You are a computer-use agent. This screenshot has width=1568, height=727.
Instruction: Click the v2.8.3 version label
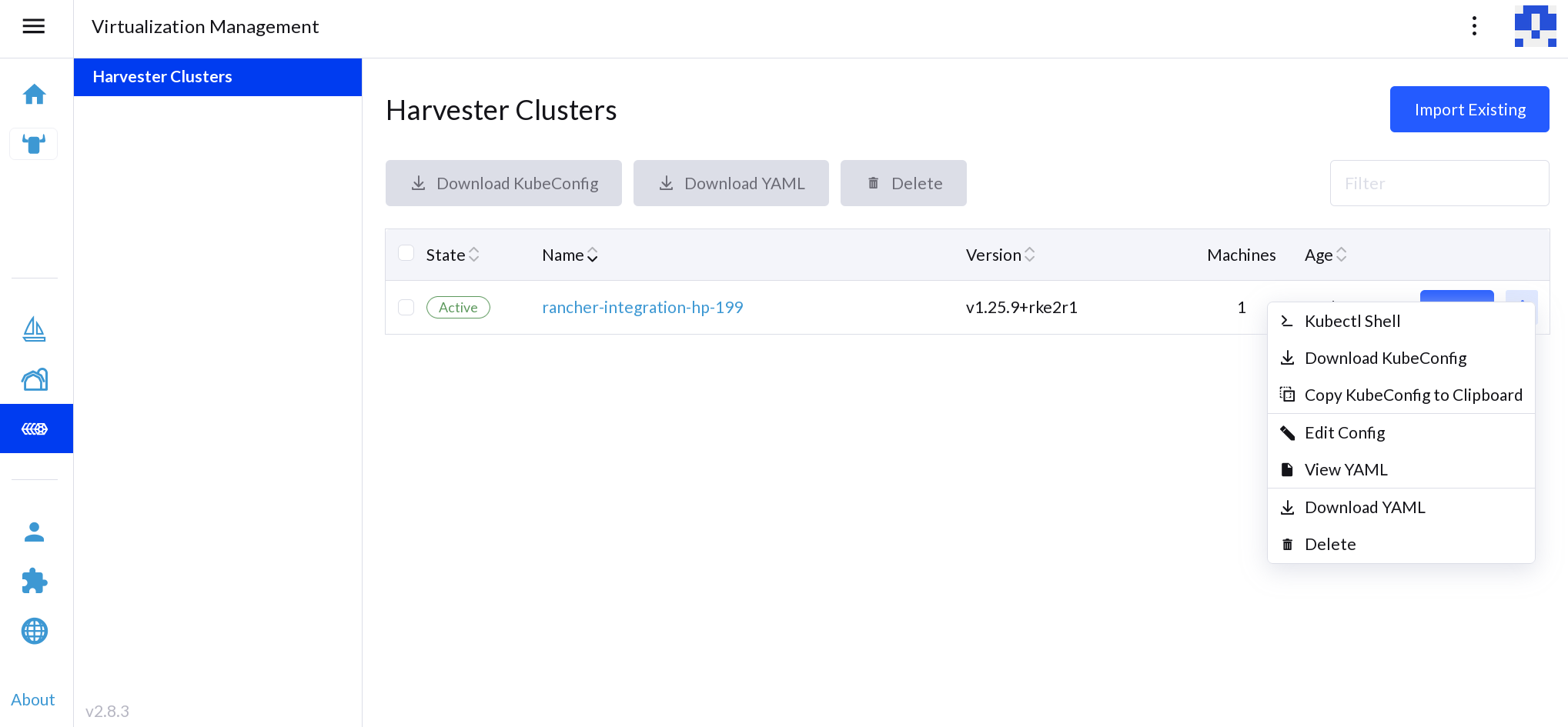coord(107,712)
